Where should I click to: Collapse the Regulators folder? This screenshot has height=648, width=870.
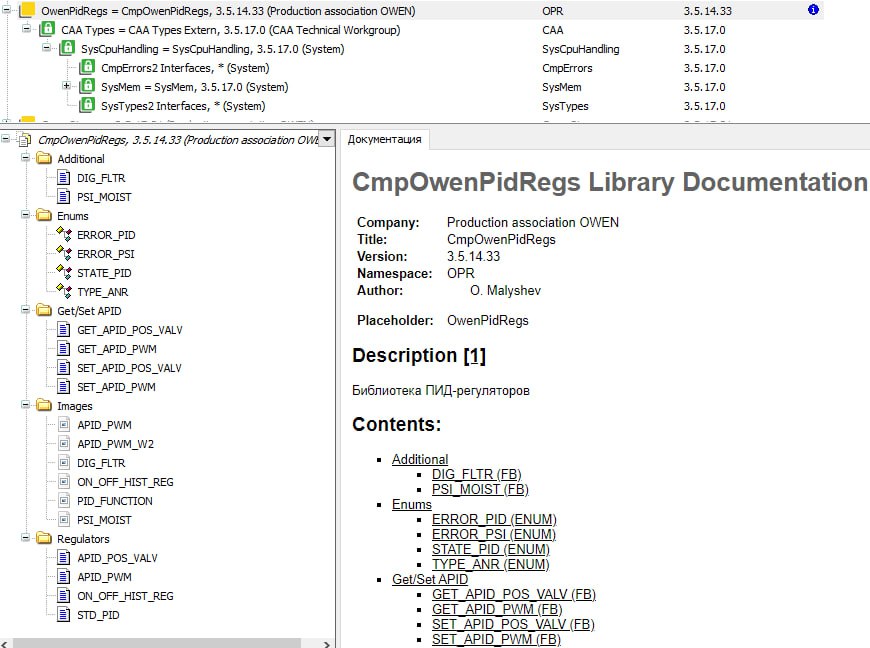point(25,538)
